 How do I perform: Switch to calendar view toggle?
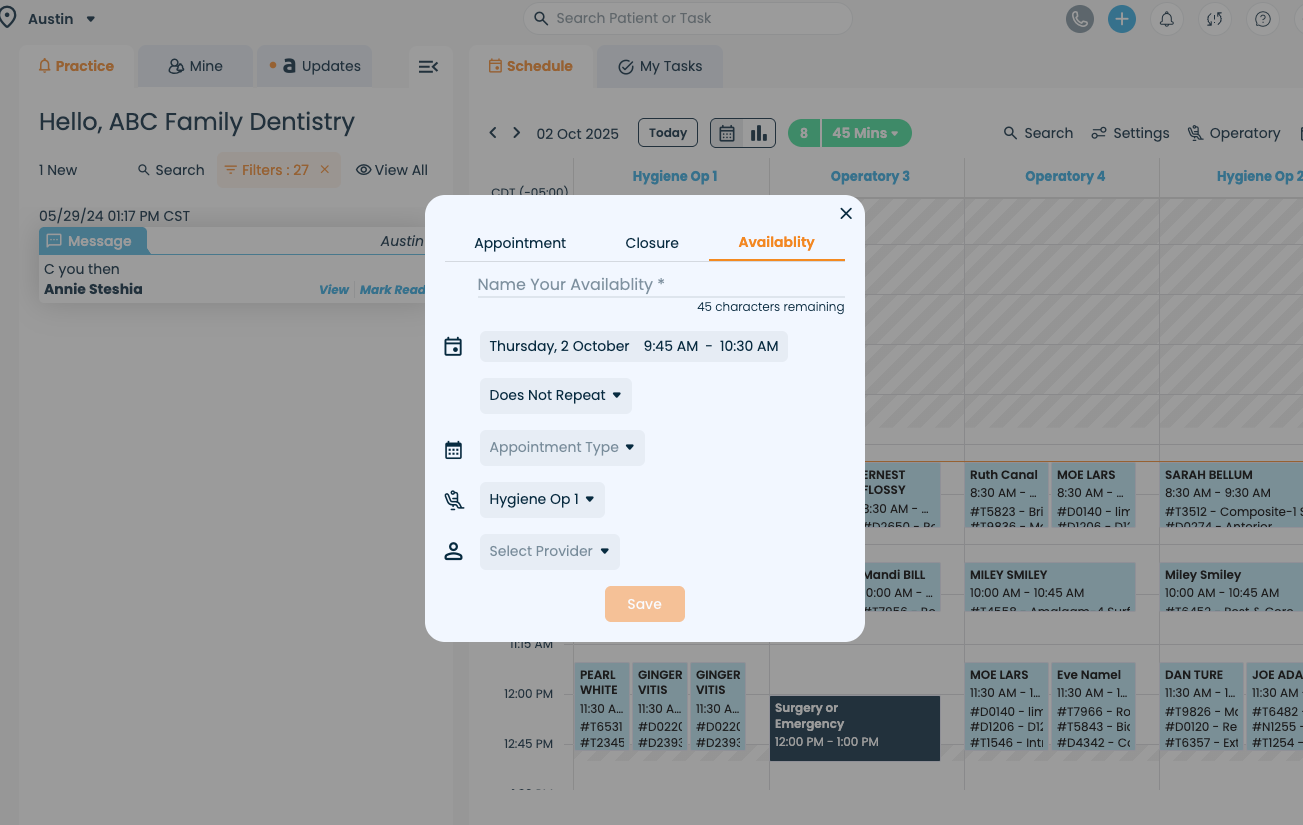(727, 133)
